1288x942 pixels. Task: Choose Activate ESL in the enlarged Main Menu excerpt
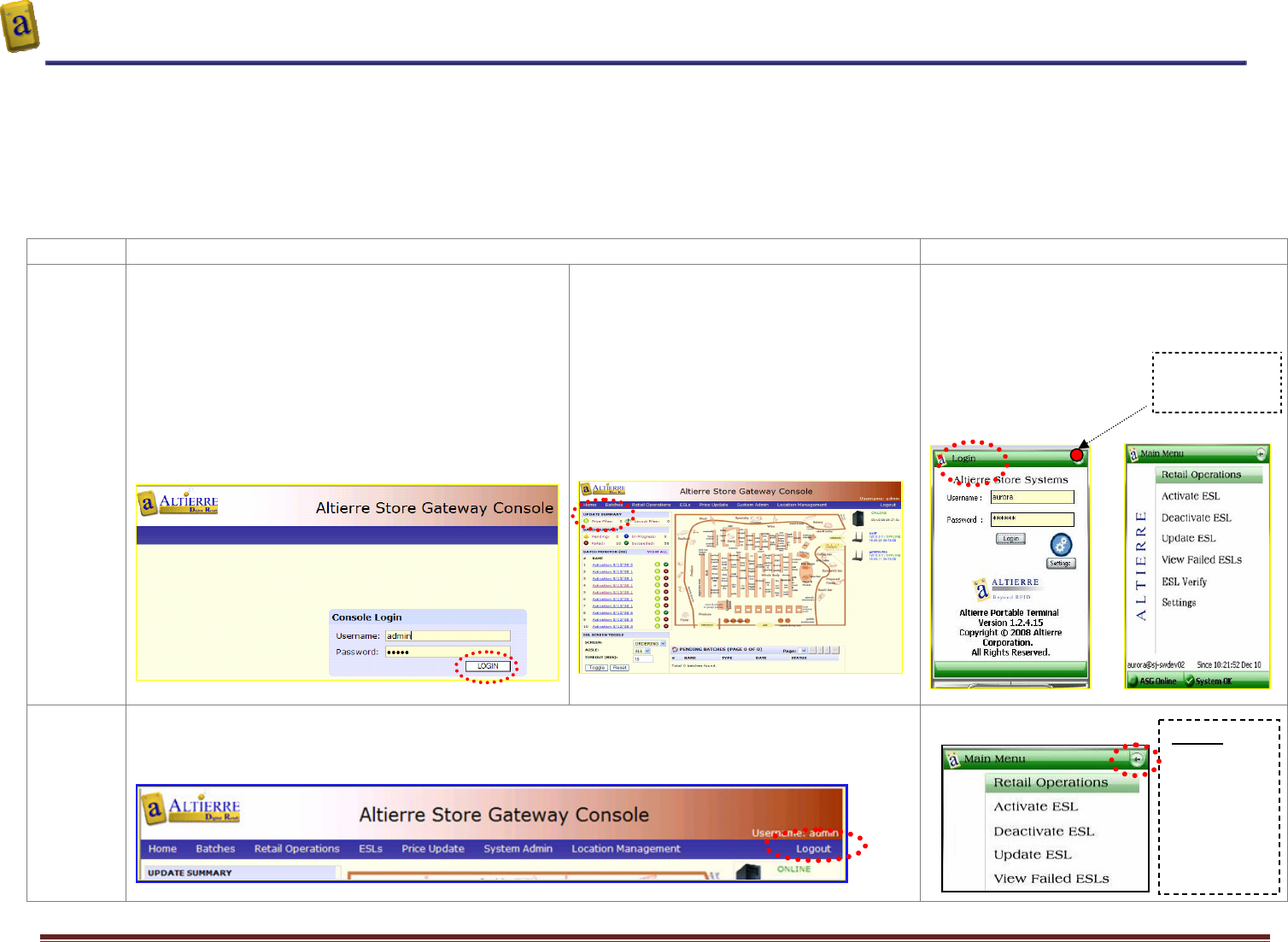(1036, 806)
